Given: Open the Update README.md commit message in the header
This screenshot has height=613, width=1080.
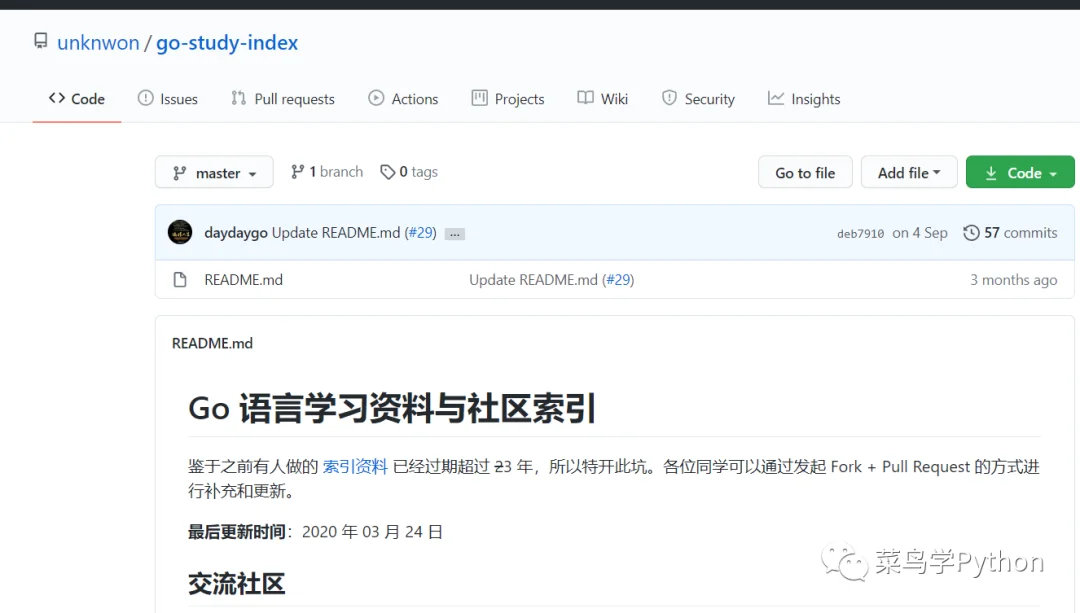Looking at the screenshot, I should [x=335, y=233].
